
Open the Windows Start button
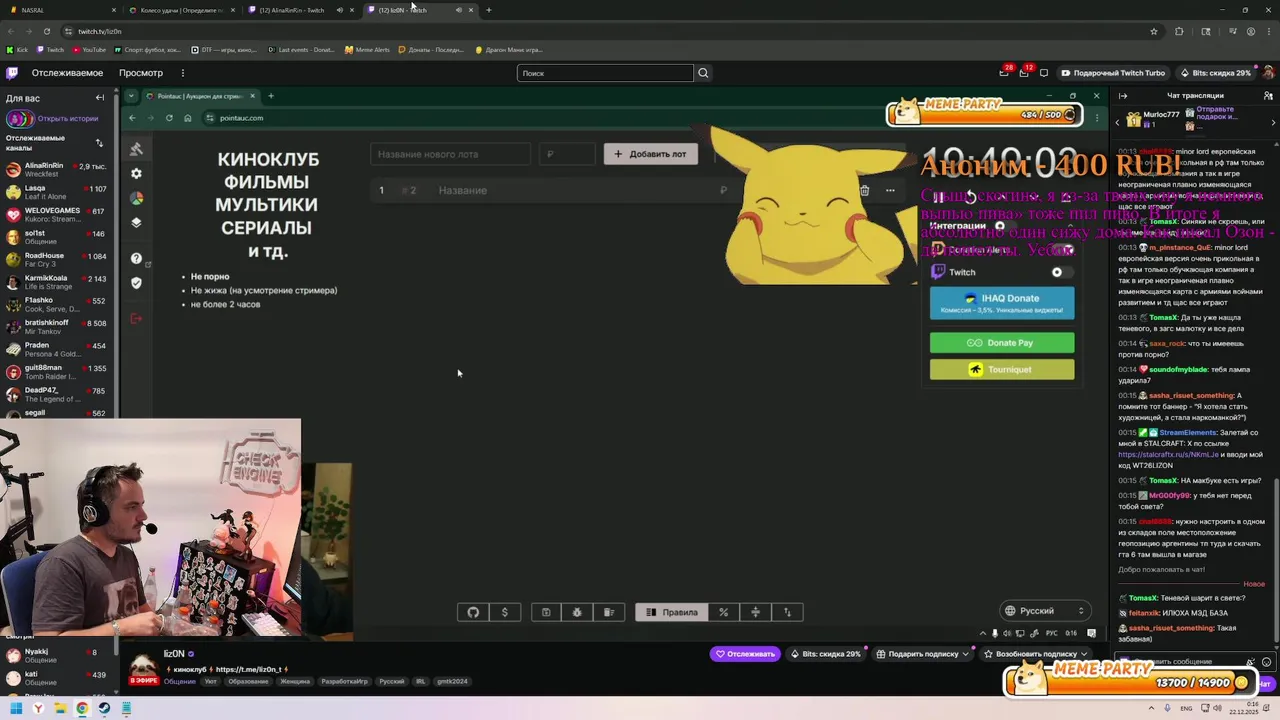[16, 709]
